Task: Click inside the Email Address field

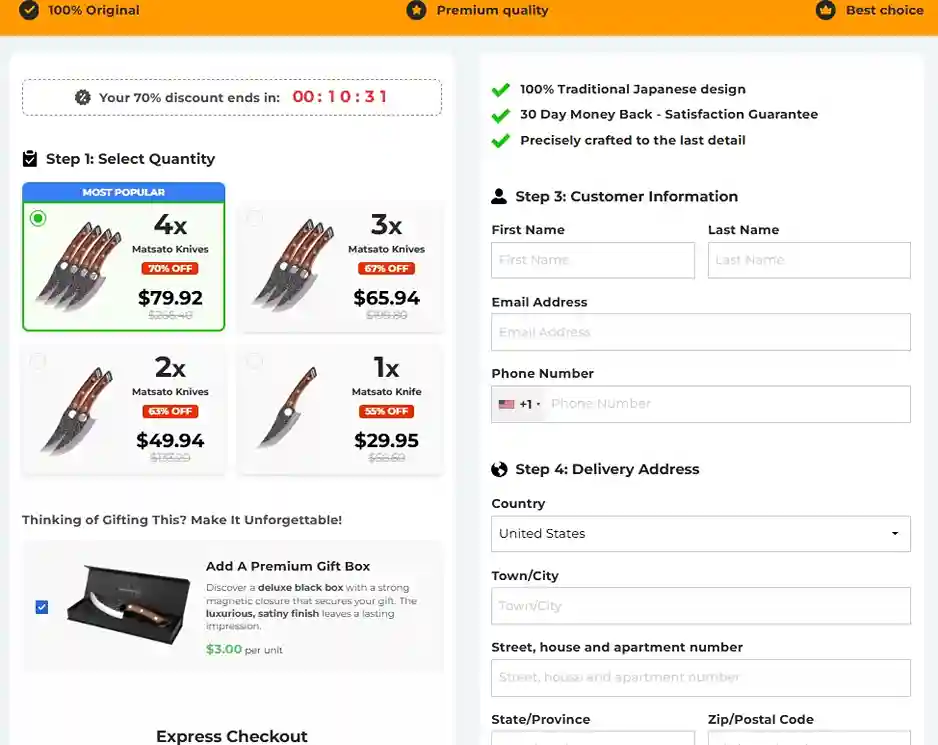Action: (700, 332)
